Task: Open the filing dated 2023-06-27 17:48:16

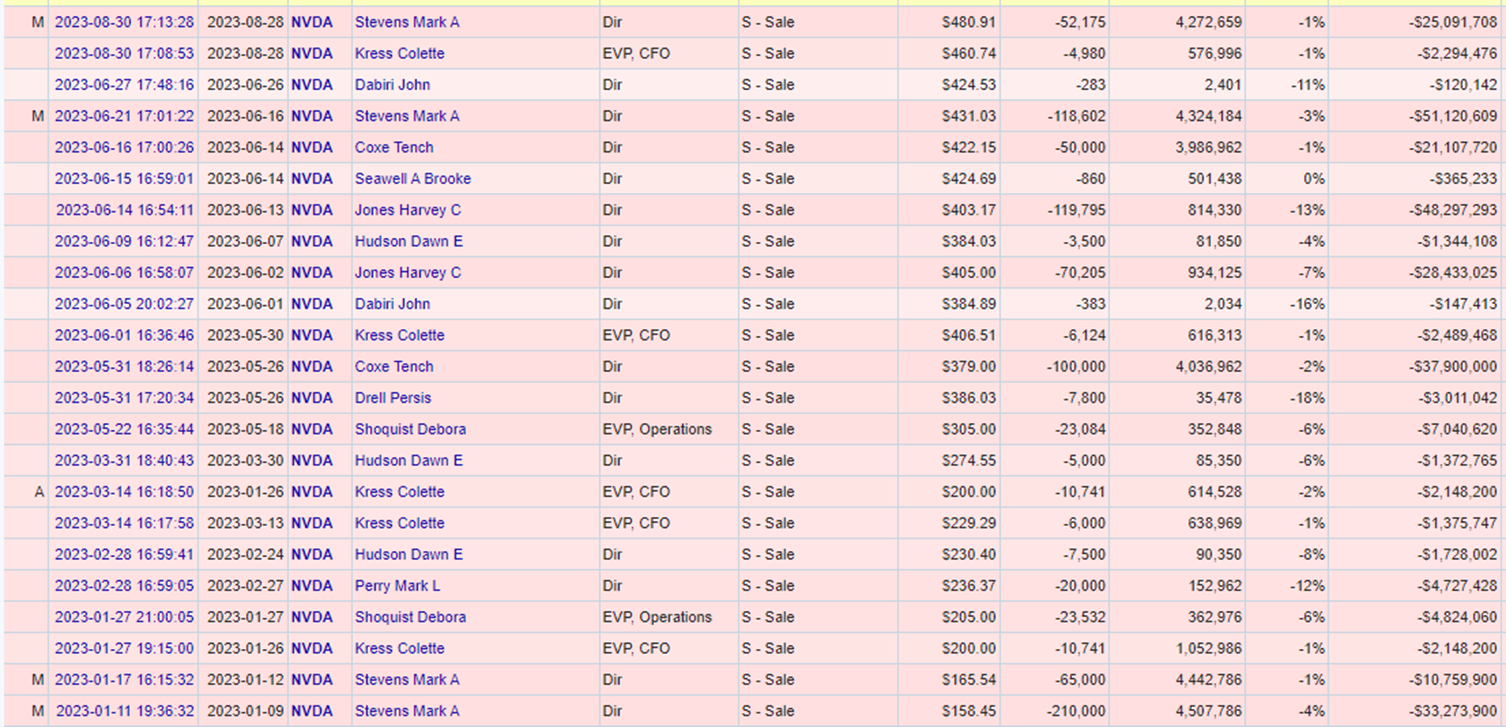Action: click(124, 85)
